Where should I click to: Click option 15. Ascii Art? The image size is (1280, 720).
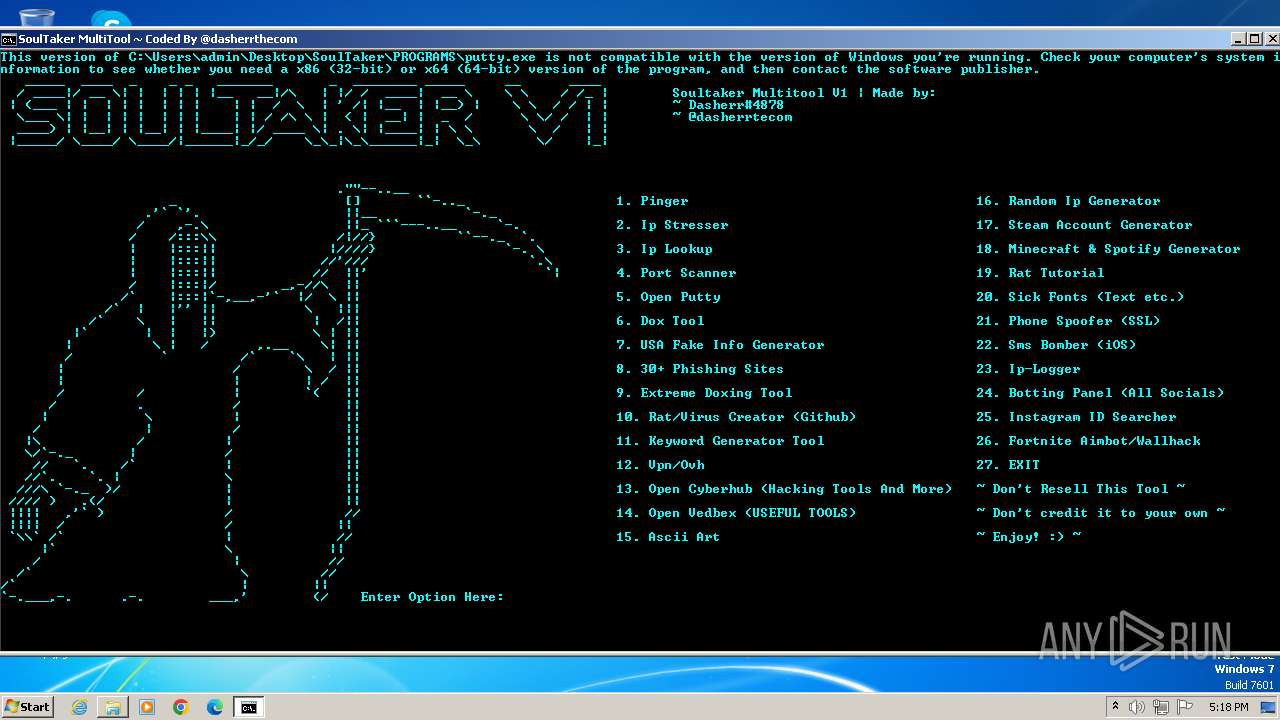click(668, 537)
